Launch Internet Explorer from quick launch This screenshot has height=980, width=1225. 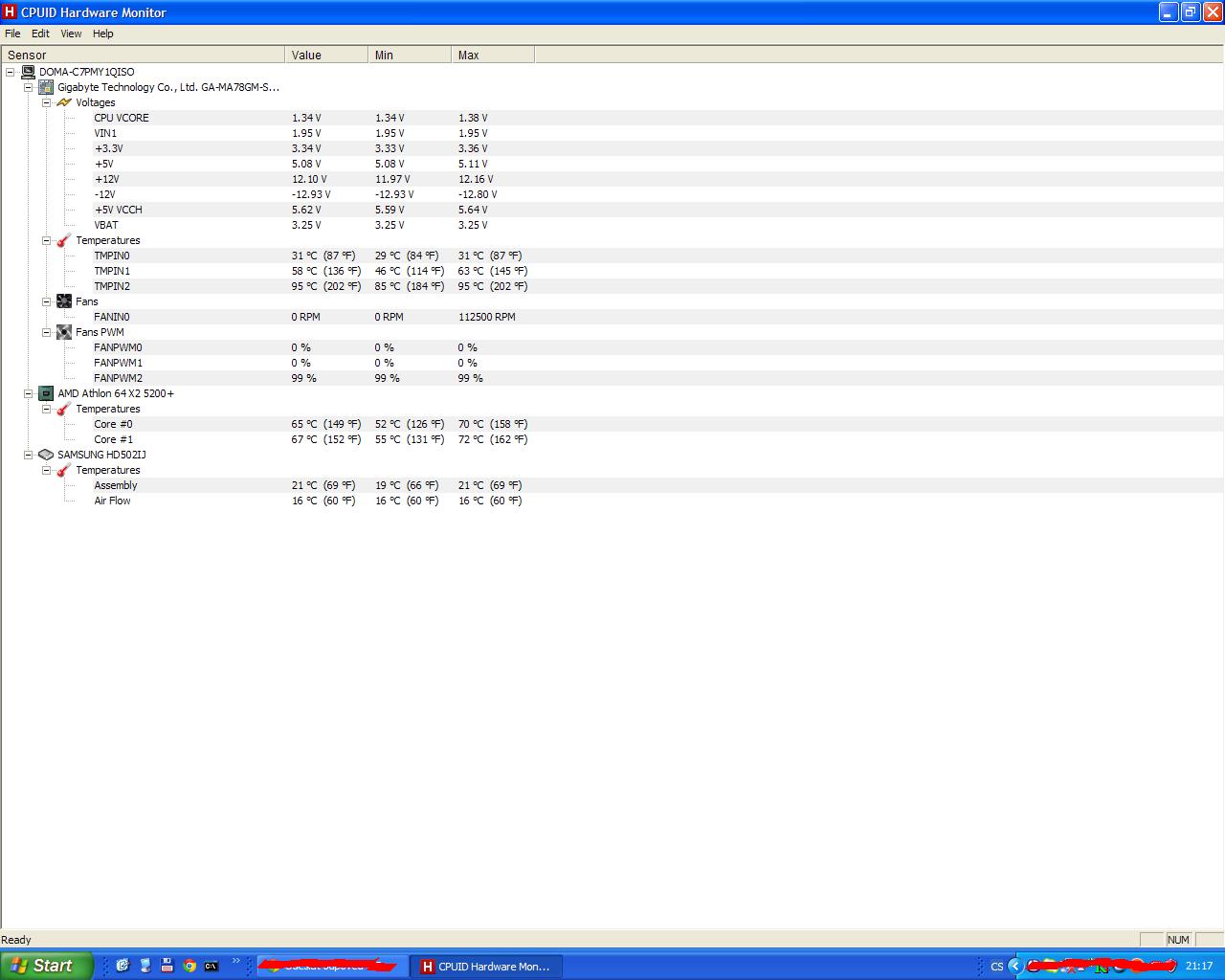(122, 966)
